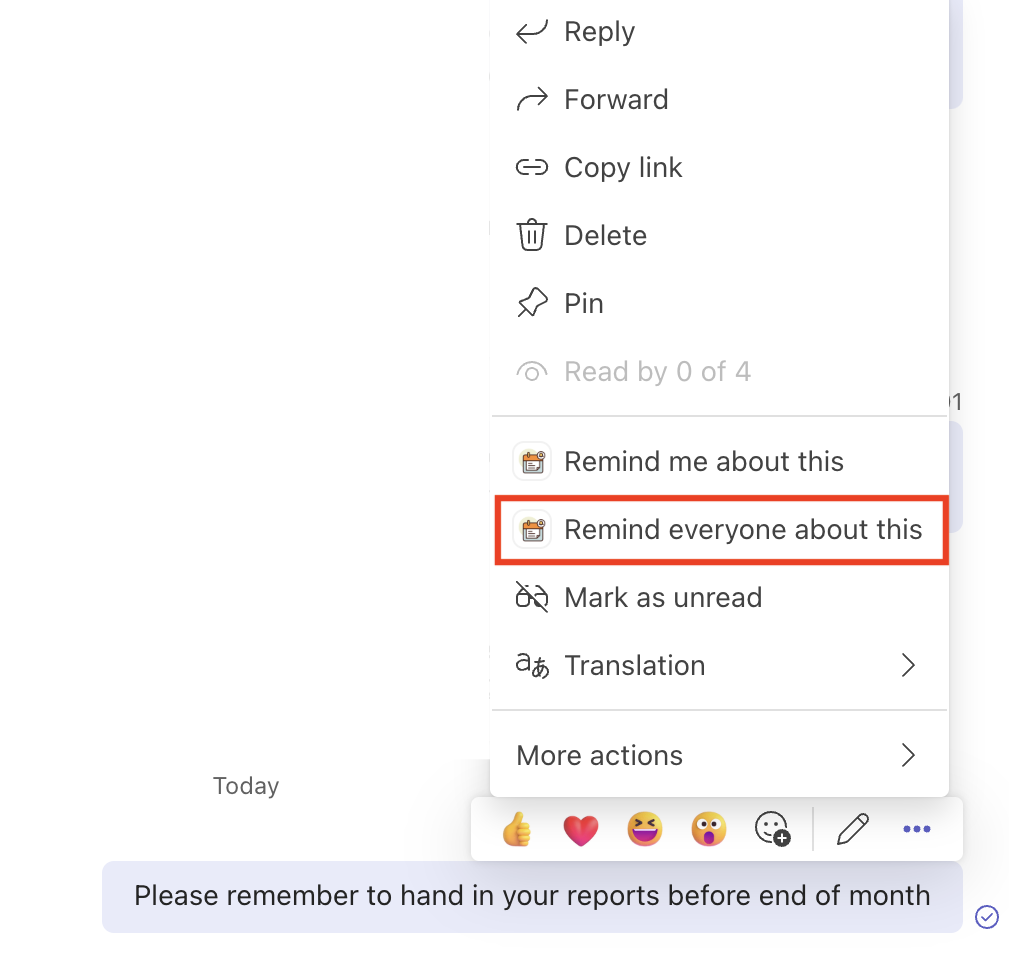Expand the Translation submenu chevron
This screenshot has width=1009, height=955.
[x=908, y=664]
